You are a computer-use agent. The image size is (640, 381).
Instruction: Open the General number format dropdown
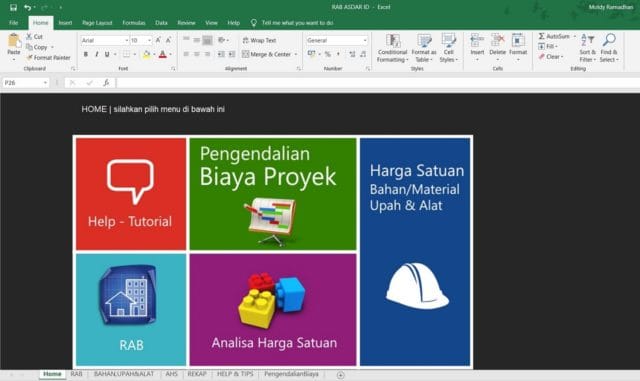(364, 40)
